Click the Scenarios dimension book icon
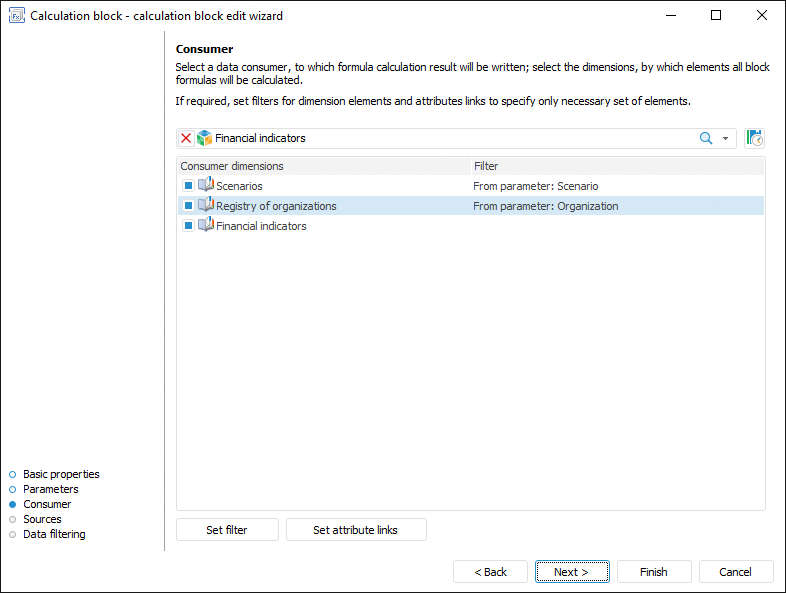Screen dimensions: 786x593 coord(206,186)
